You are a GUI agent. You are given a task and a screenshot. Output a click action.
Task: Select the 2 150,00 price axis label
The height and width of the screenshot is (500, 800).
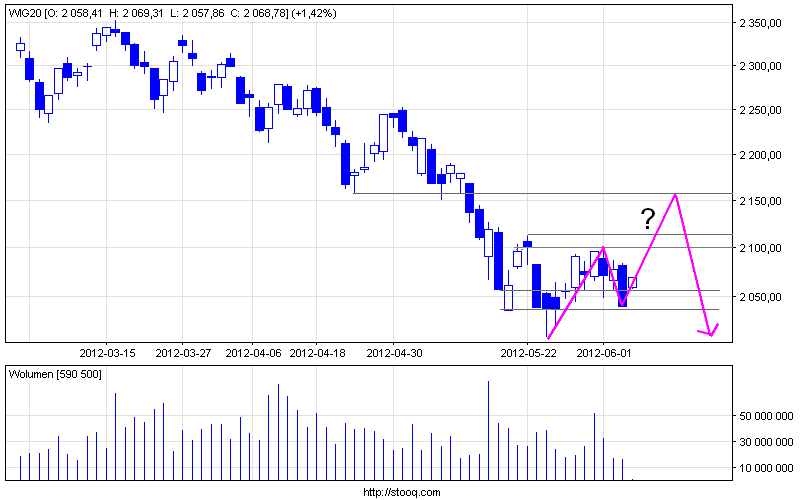(x=761, y=201)
